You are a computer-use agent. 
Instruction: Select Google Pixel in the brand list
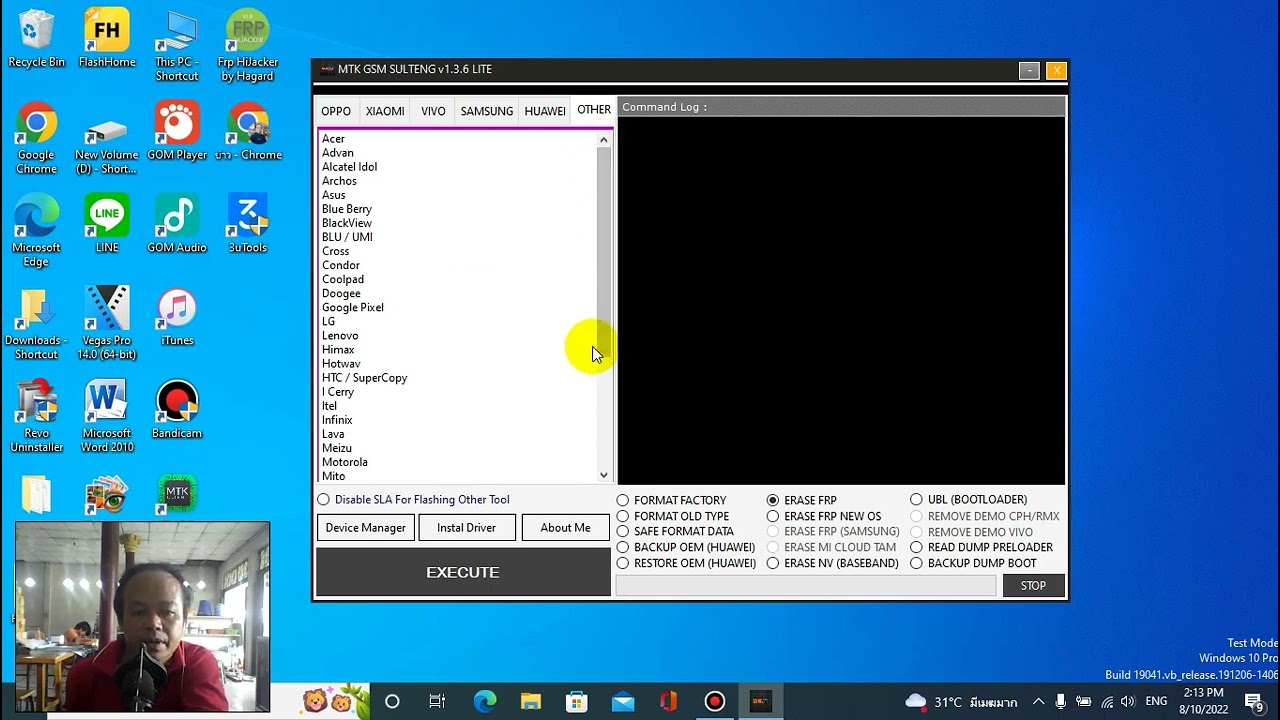pos(353,307)
